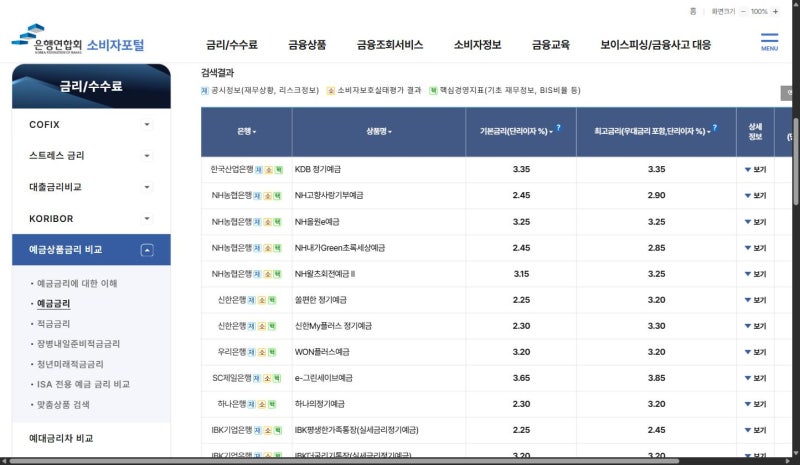The width and height of the screenshot is (800, 465).
Task: Open help icon beside 최고금리 header
Action: tap(714, 128)
